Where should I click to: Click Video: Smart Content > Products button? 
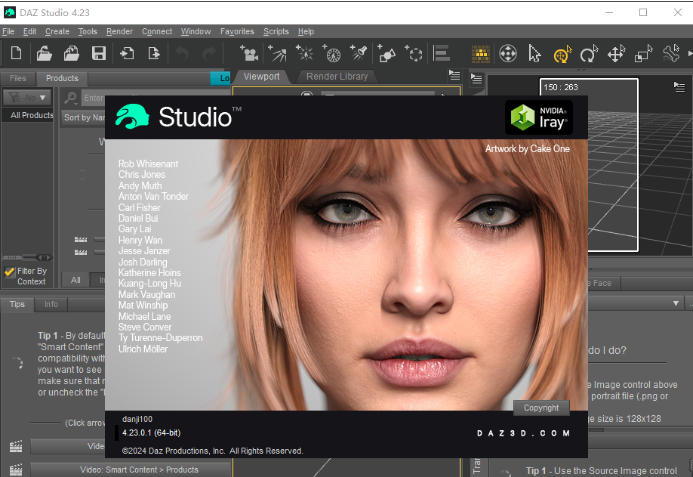(139, 469)
